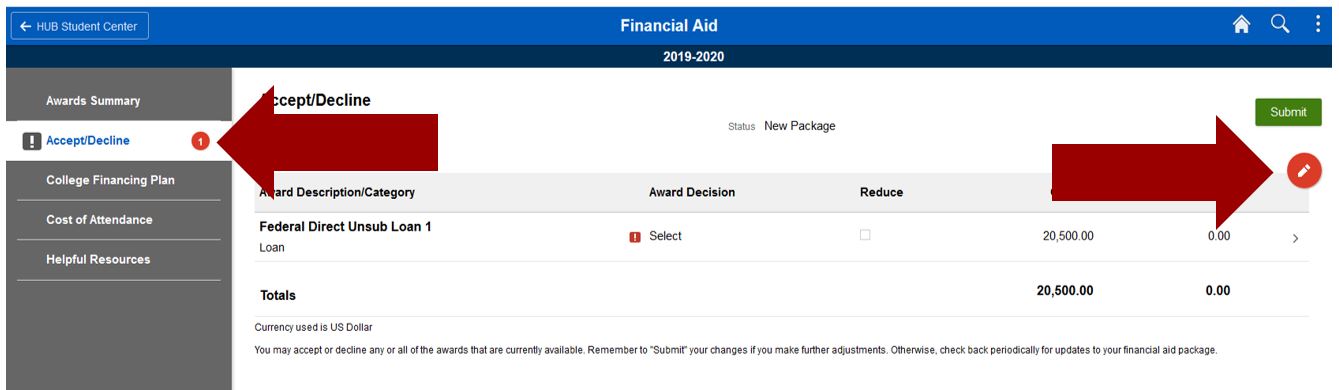Open the College Financing Plan page
Screen dimensions: 1339x390
pos(116,180)
